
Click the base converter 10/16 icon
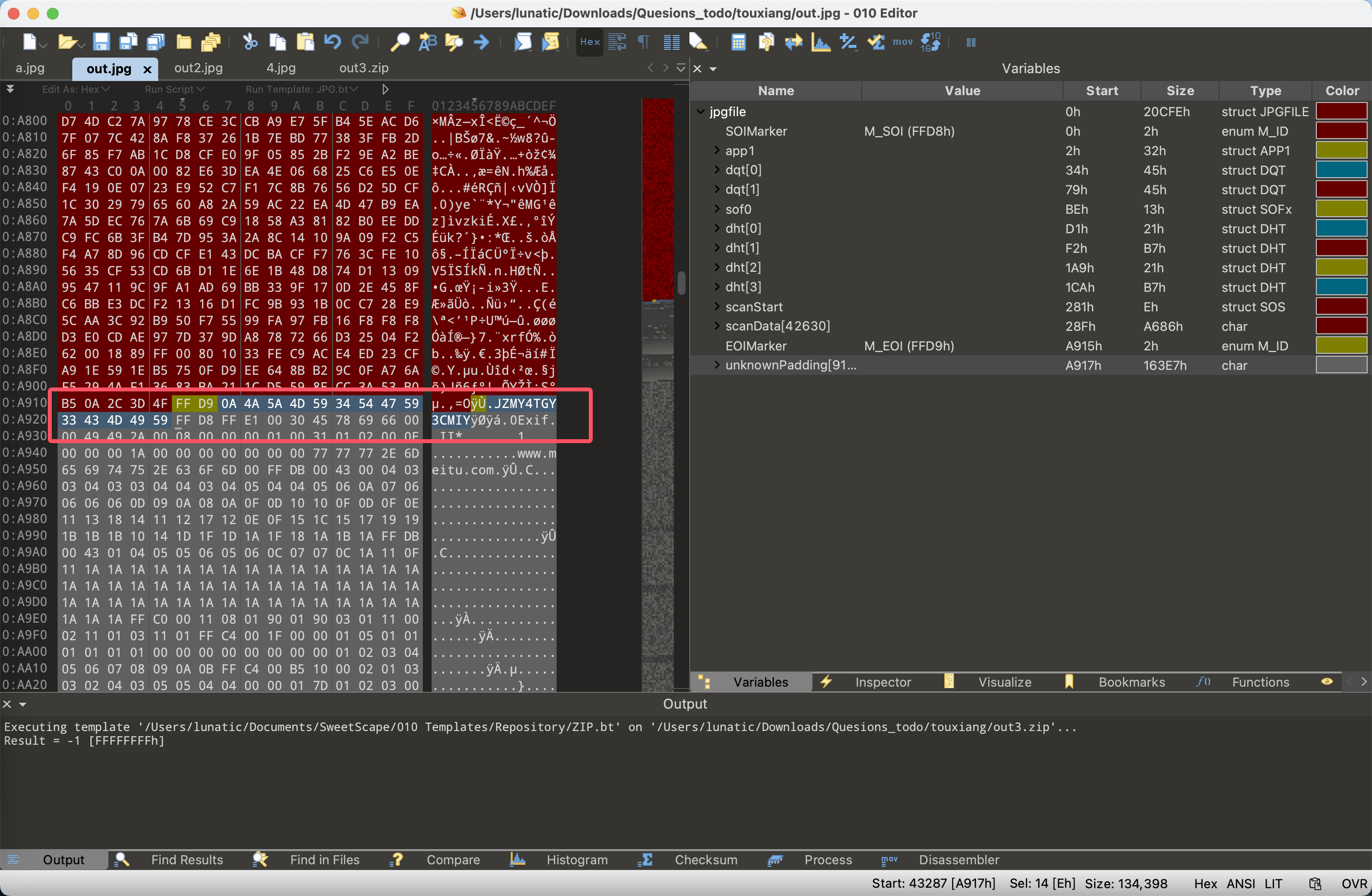click(931, 42)
